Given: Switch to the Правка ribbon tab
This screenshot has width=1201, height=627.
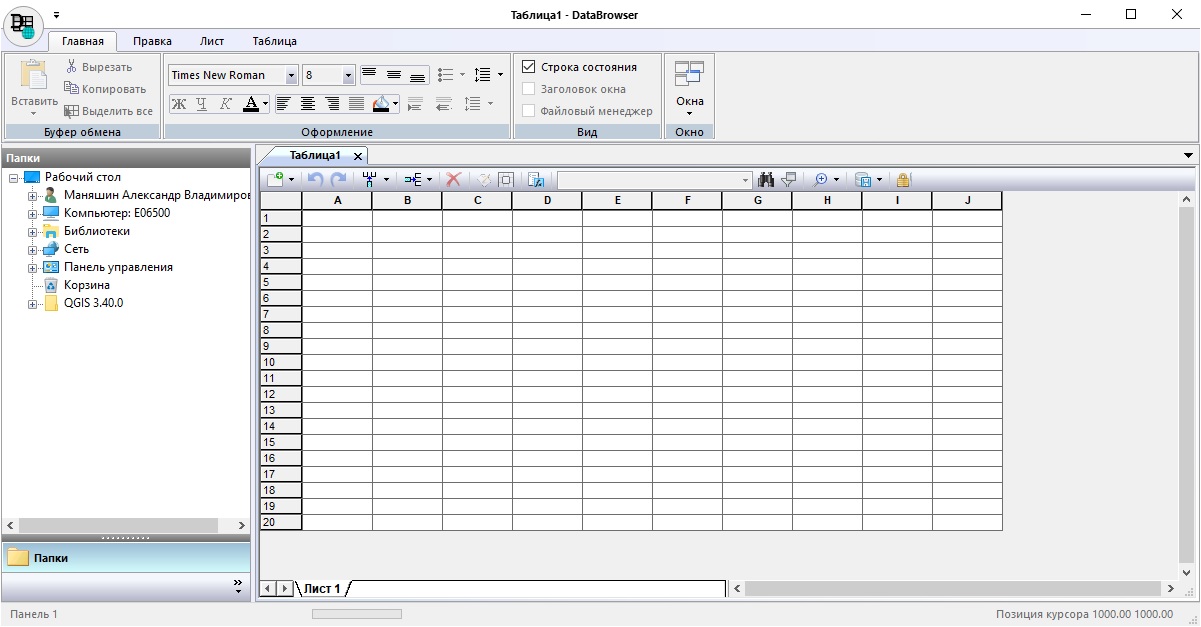Looking at the screenshot, I should [x=152, y=41].
